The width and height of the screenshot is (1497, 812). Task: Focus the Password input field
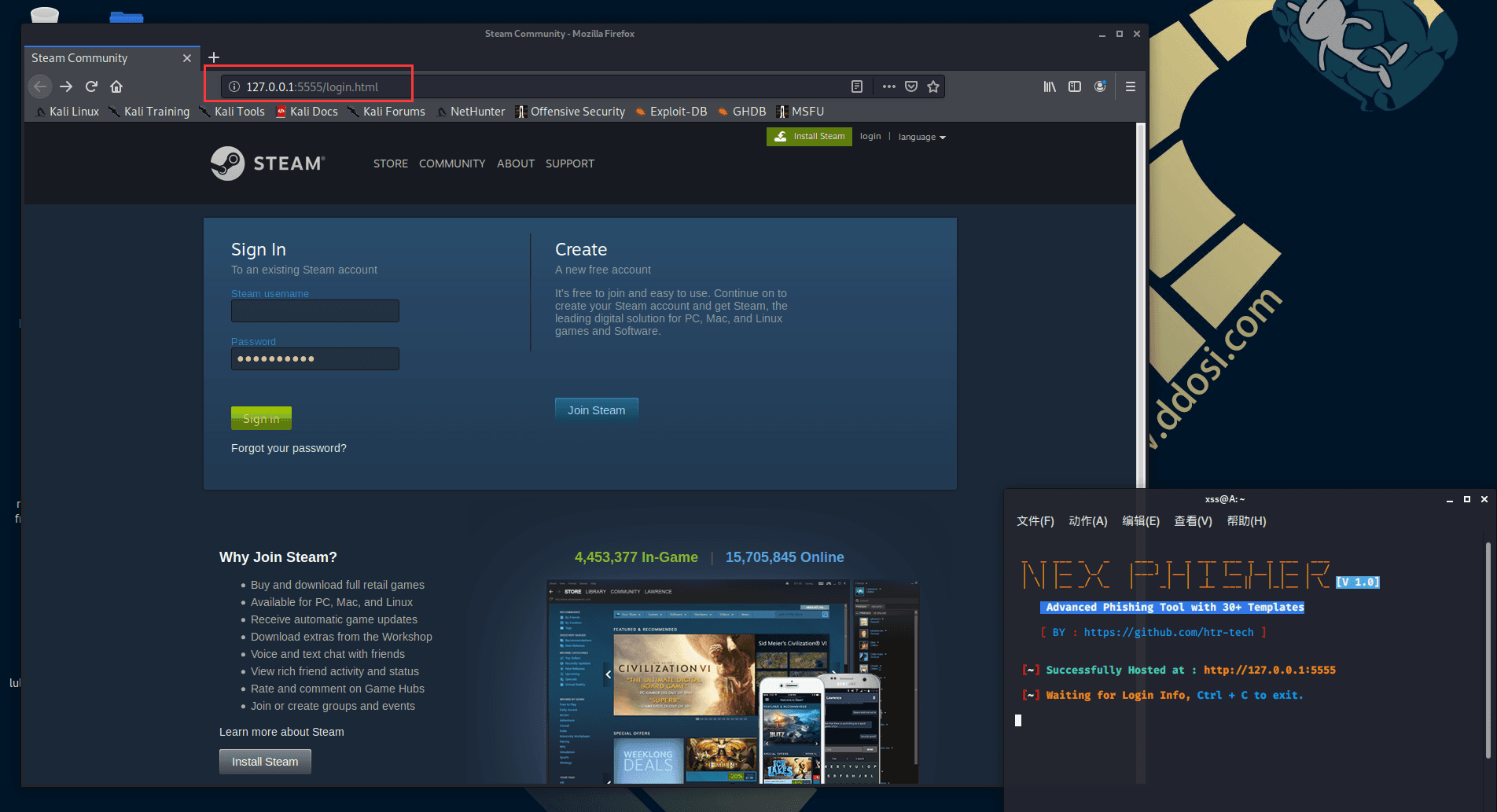click(315, 358)
